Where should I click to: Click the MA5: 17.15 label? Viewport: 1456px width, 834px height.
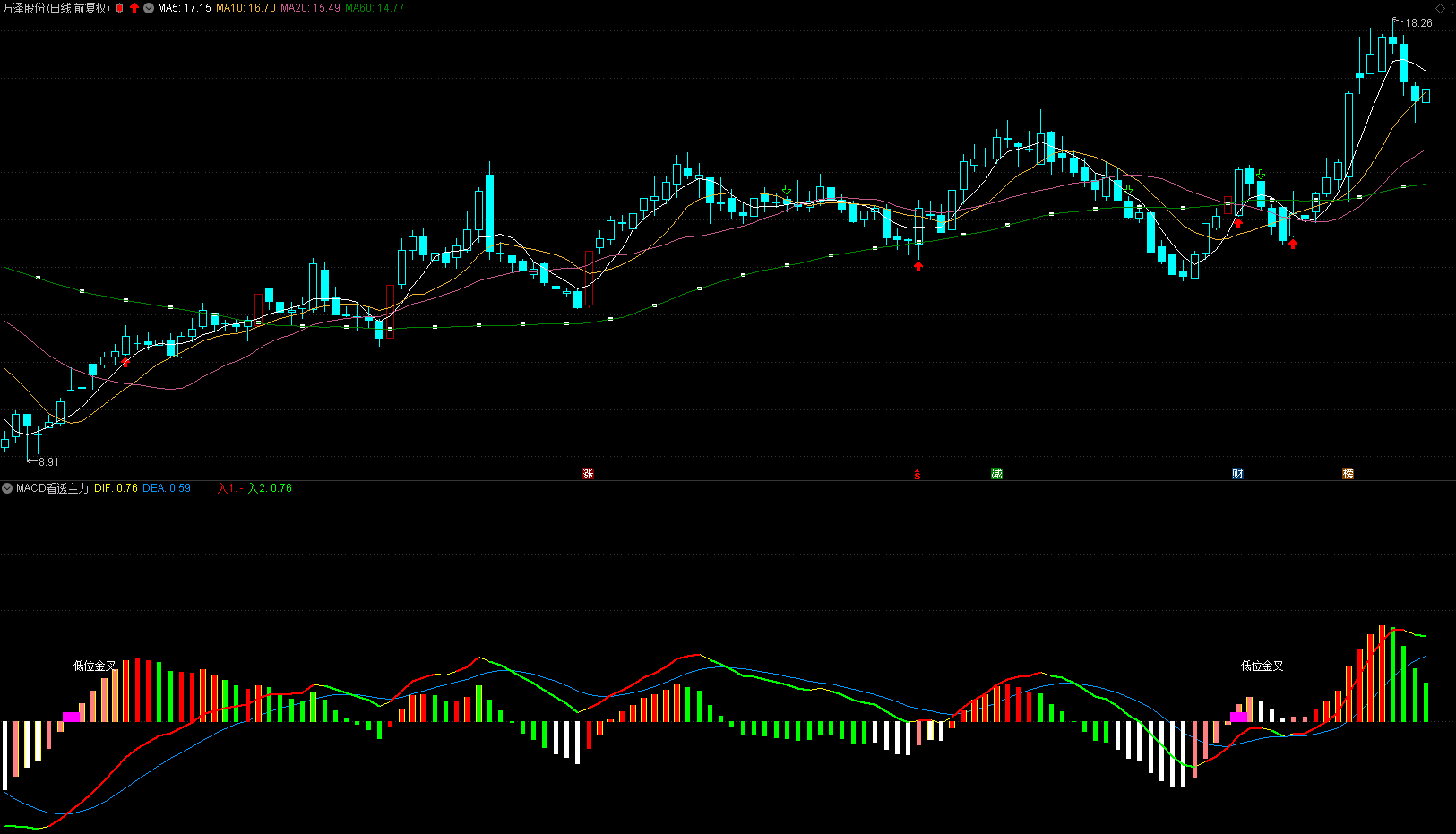click(185, 8)
